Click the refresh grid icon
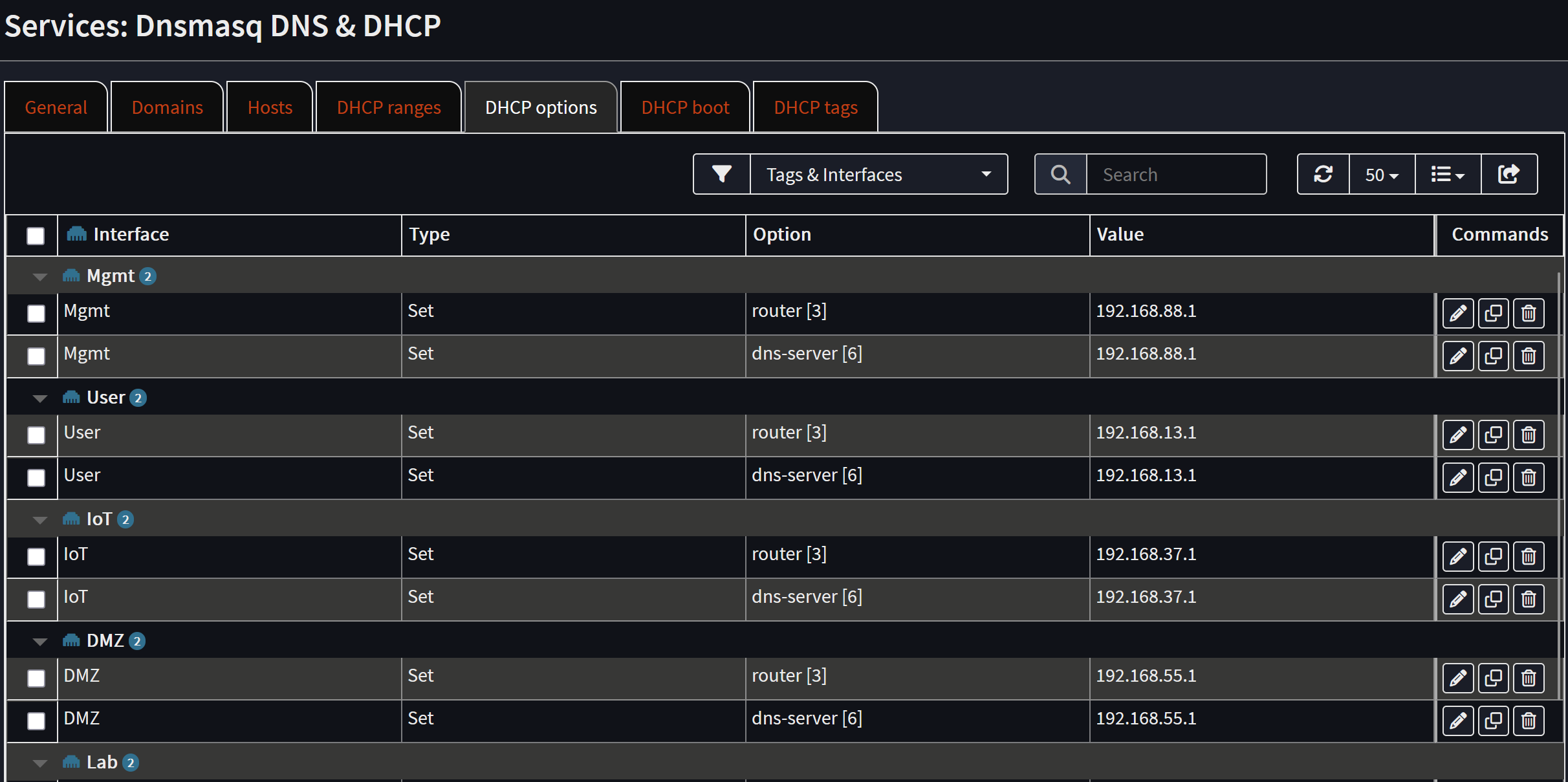Image resolution: width=1568 pixels, height=782 pixels. [1323, 174]
